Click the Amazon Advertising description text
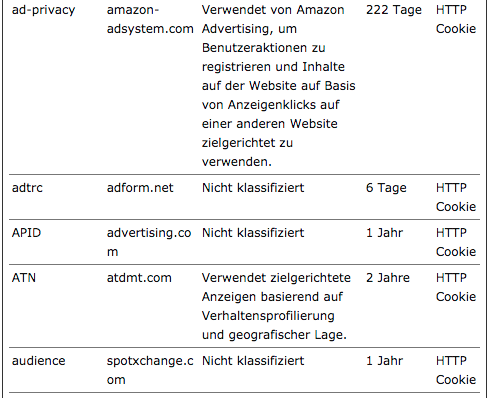Image resolution: width=490 pixels, height=398 pixels. [x=278, y=86]
